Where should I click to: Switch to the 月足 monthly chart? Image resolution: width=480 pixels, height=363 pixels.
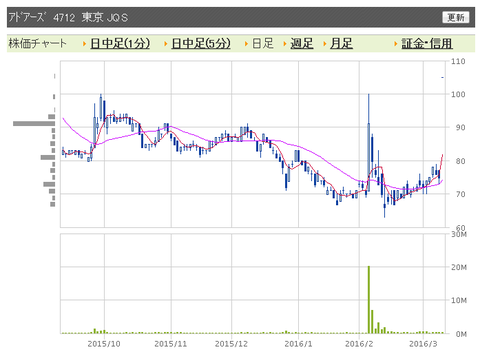pyautogui.click(x=341, y=44)
